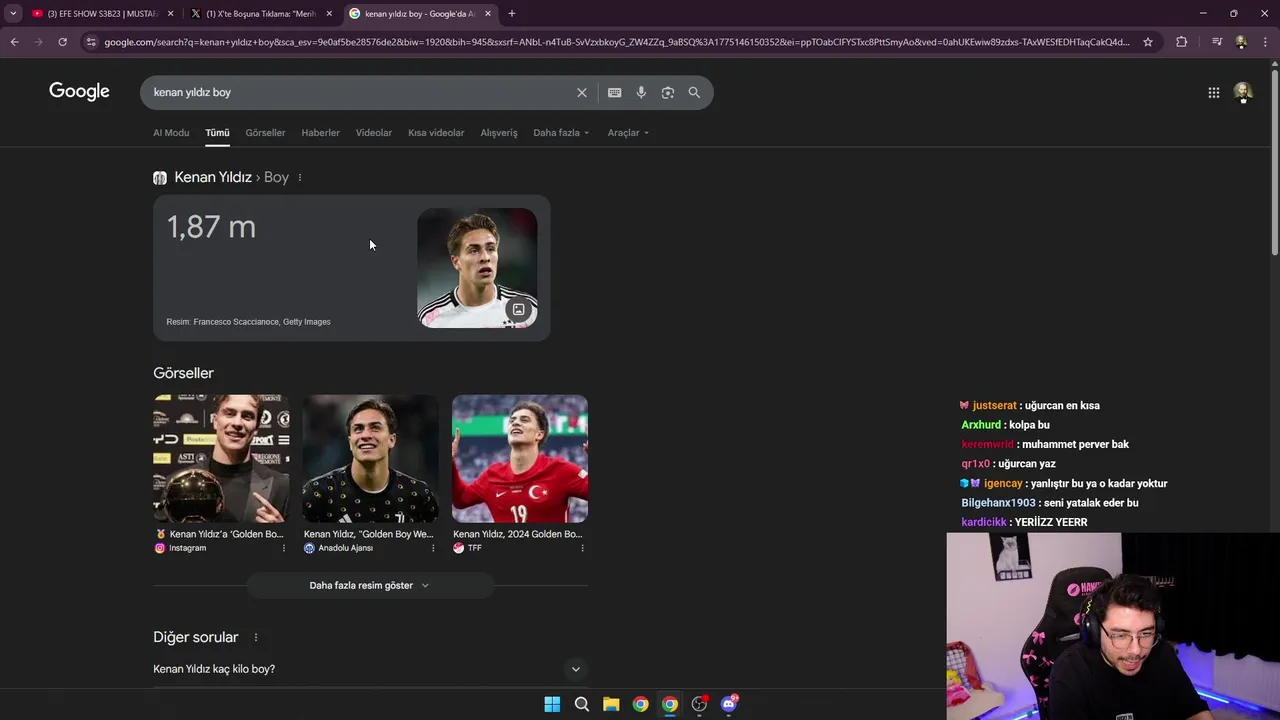Click the Görseller section heading
This screenshot has height=720, width=1280.
click(183, 373)
